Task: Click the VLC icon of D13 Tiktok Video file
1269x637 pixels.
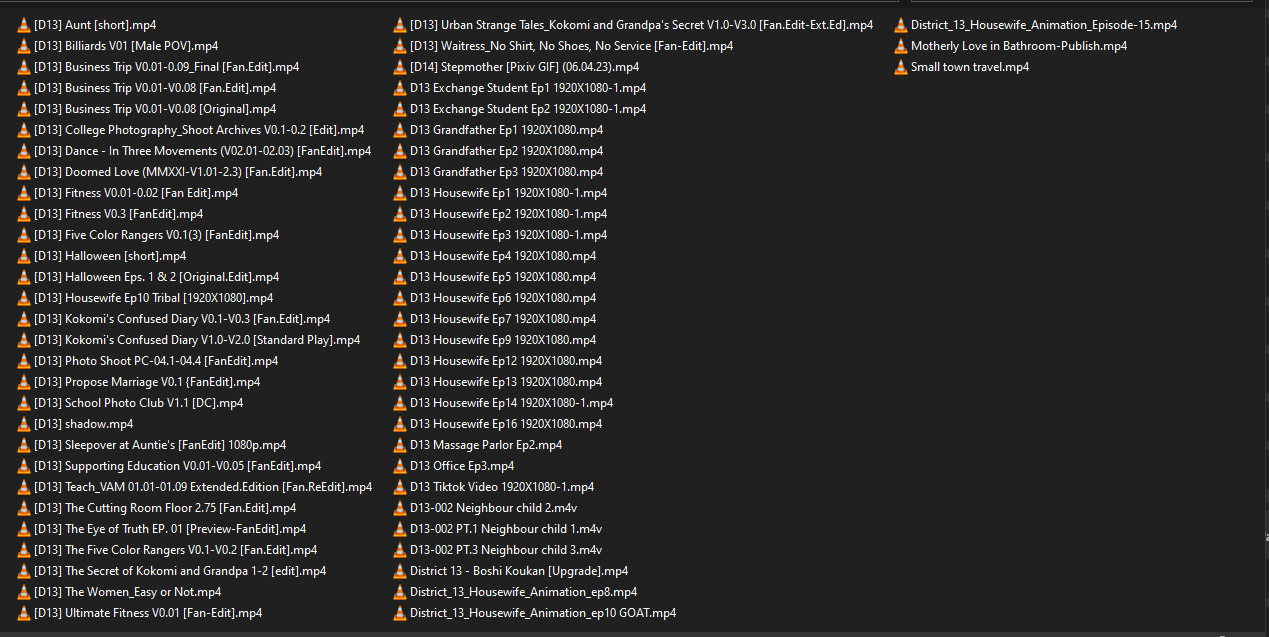Action: tap(400, 487)
